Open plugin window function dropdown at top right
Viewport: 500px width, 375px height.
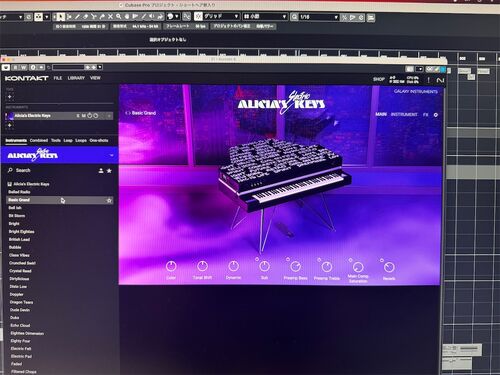click(x=419, y=69)
